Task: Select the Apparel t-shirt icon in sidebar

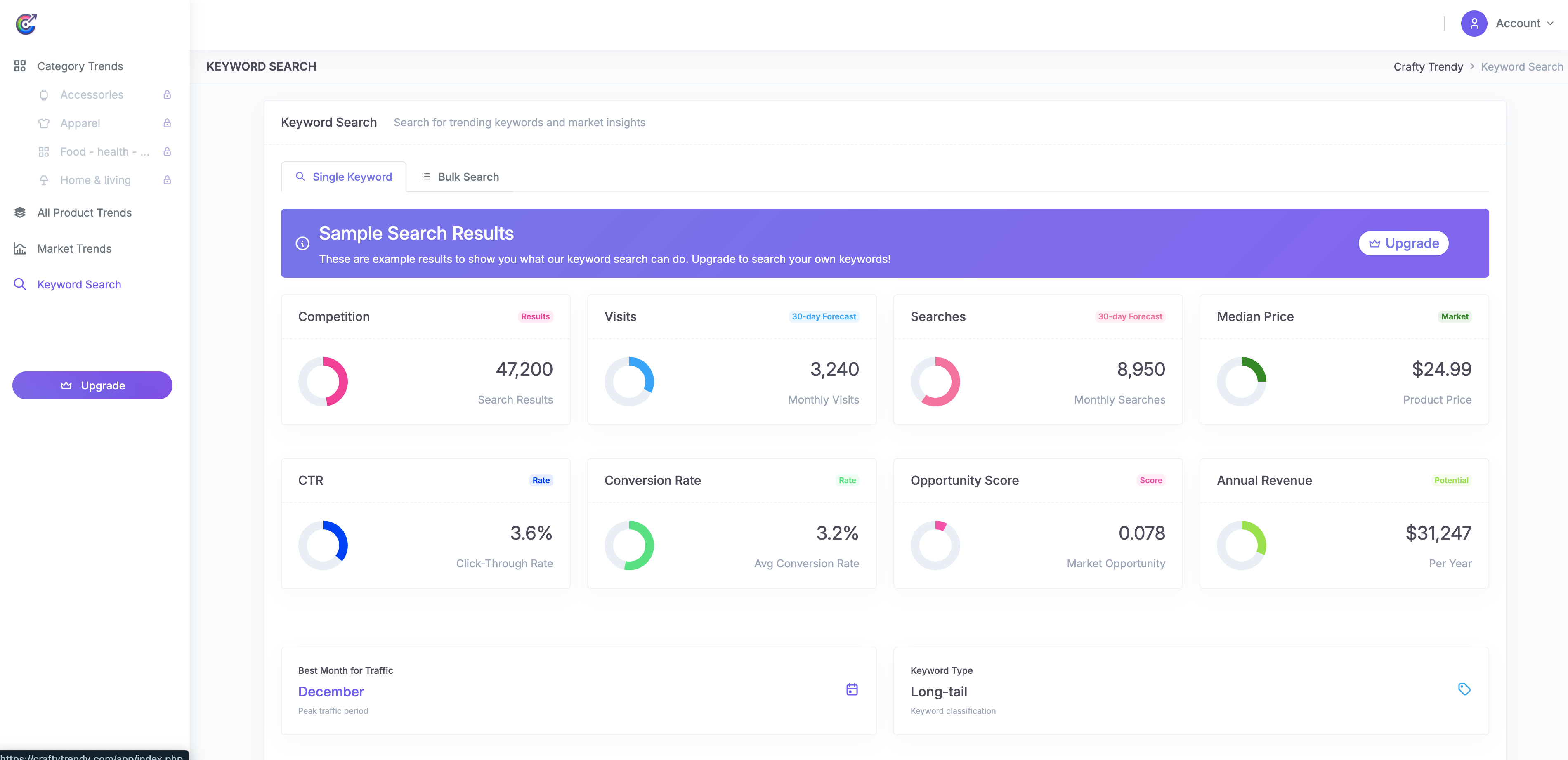Action: (x=44, y=123)
